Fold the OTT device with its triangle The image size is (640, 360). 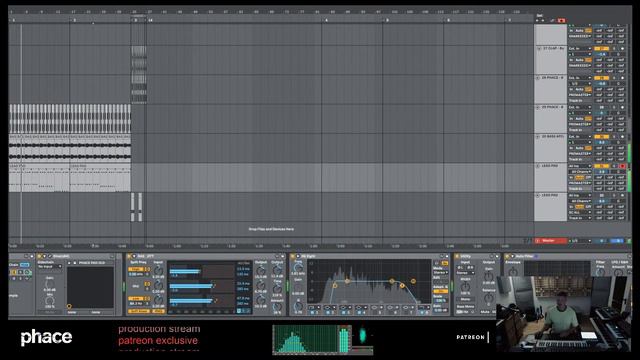[x=134, y=256]
